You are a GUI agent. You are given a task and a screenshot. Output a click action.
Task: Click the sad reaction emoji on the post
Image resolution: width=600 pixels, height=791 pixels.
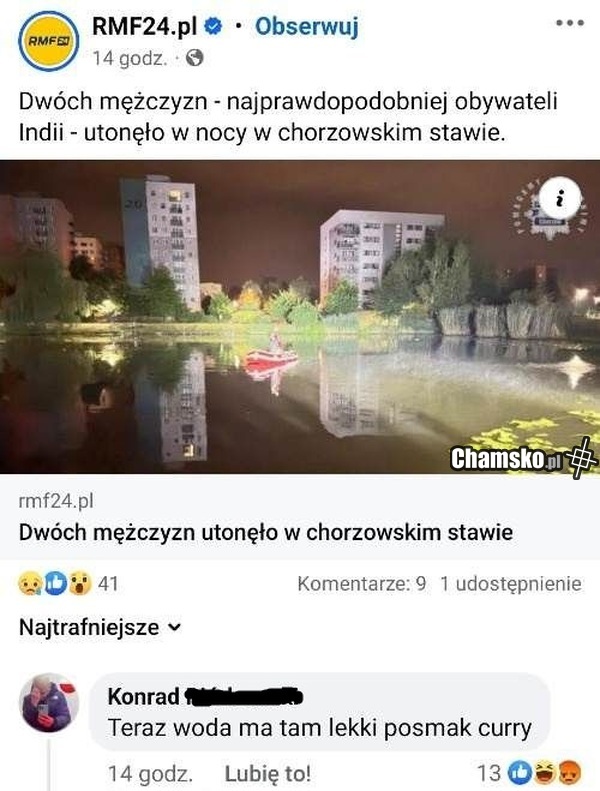pyautogui.click(x=29, y=584)
